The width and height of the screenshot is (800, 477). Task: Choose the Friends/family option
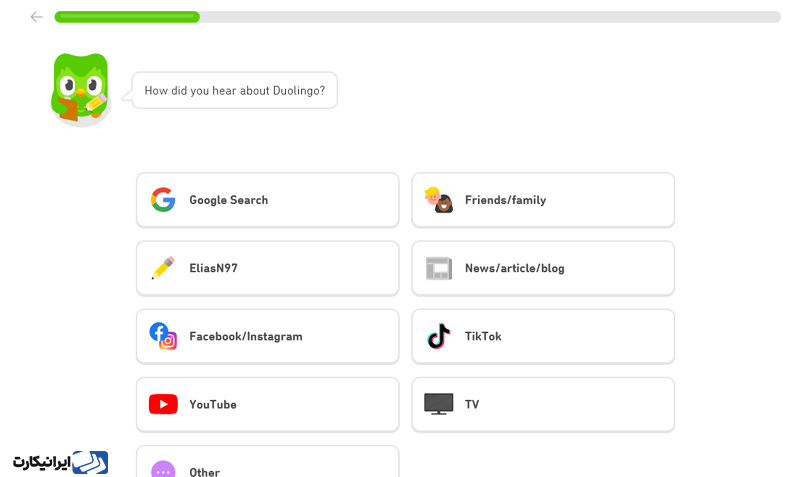543,200
